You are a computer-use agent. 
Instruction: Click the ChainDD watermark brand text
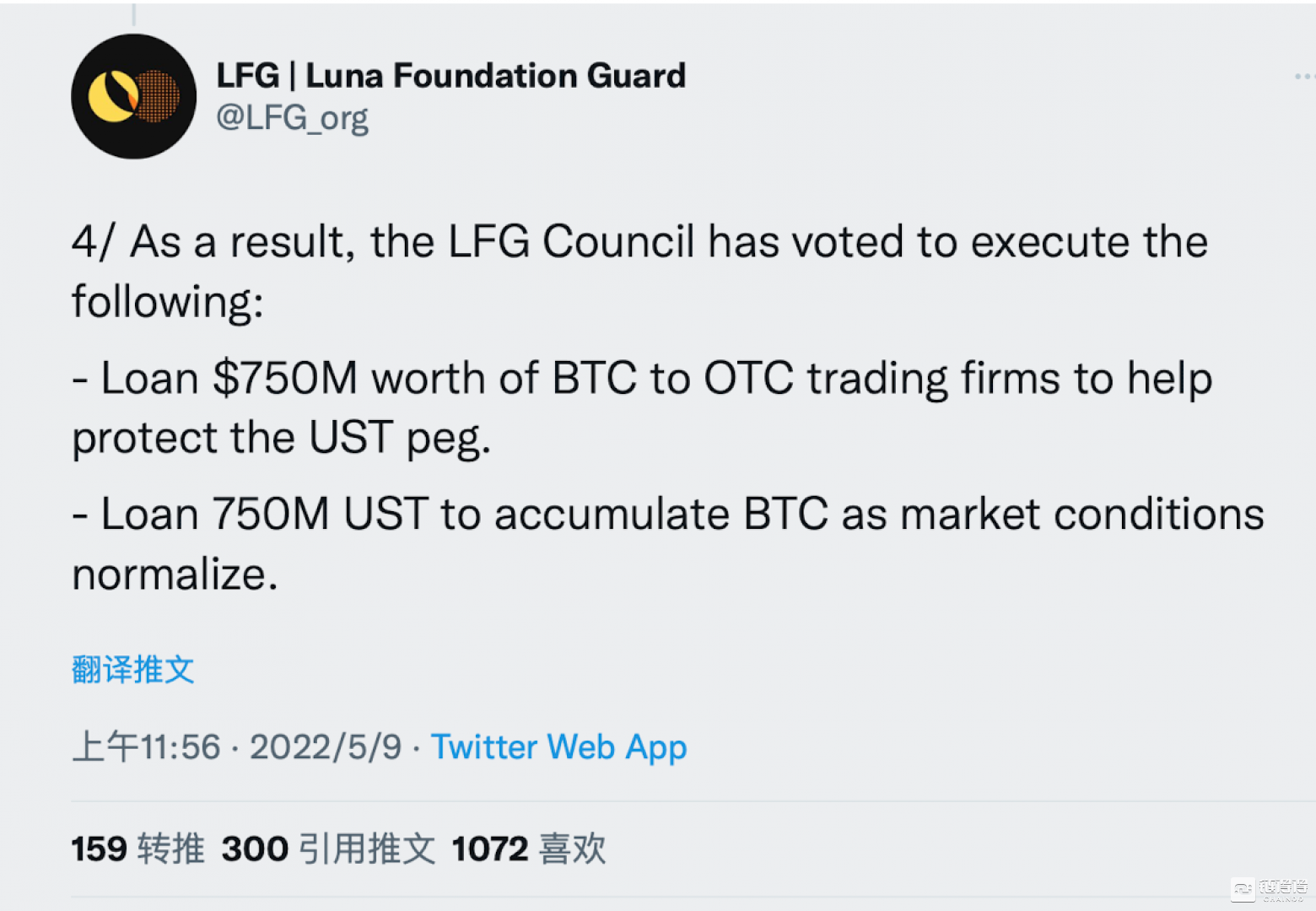(1283, 888)
